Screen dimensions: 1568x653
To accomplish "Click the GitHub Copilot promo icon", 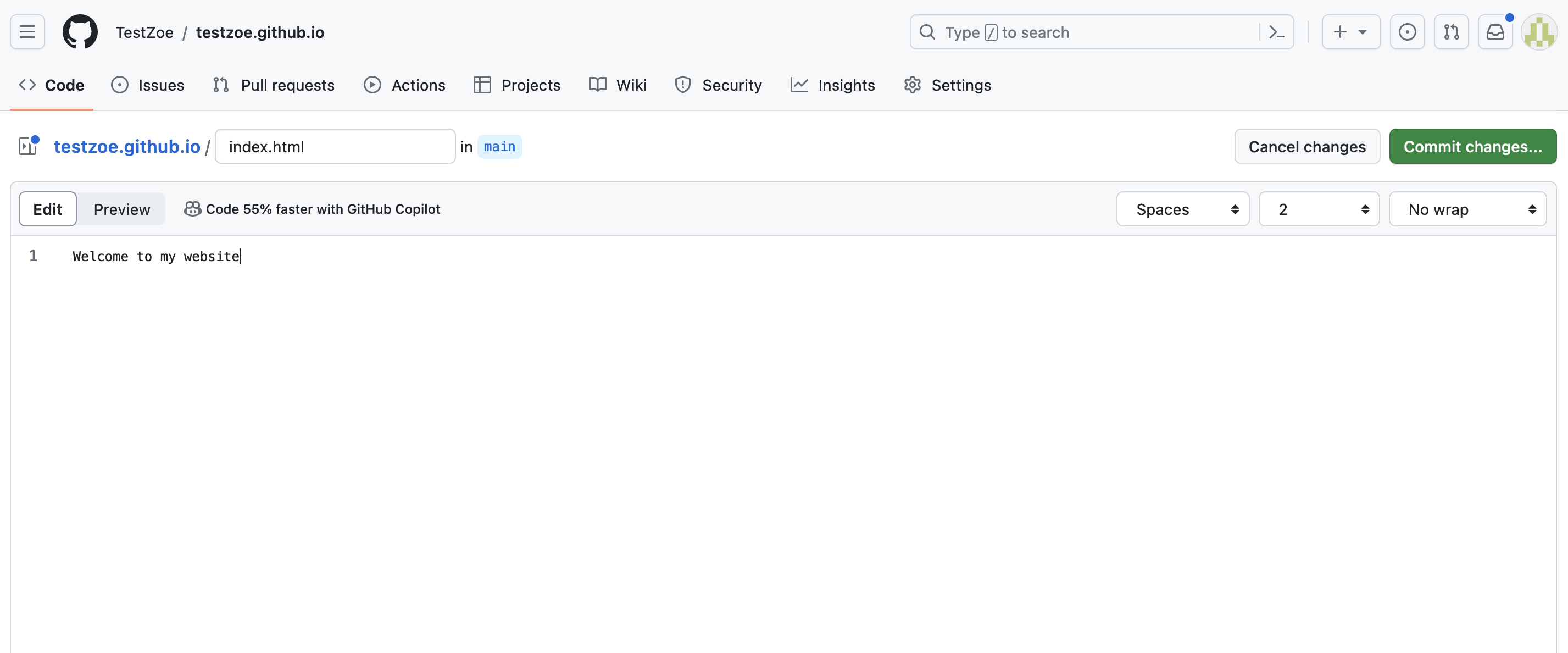I will pos(192,209).
